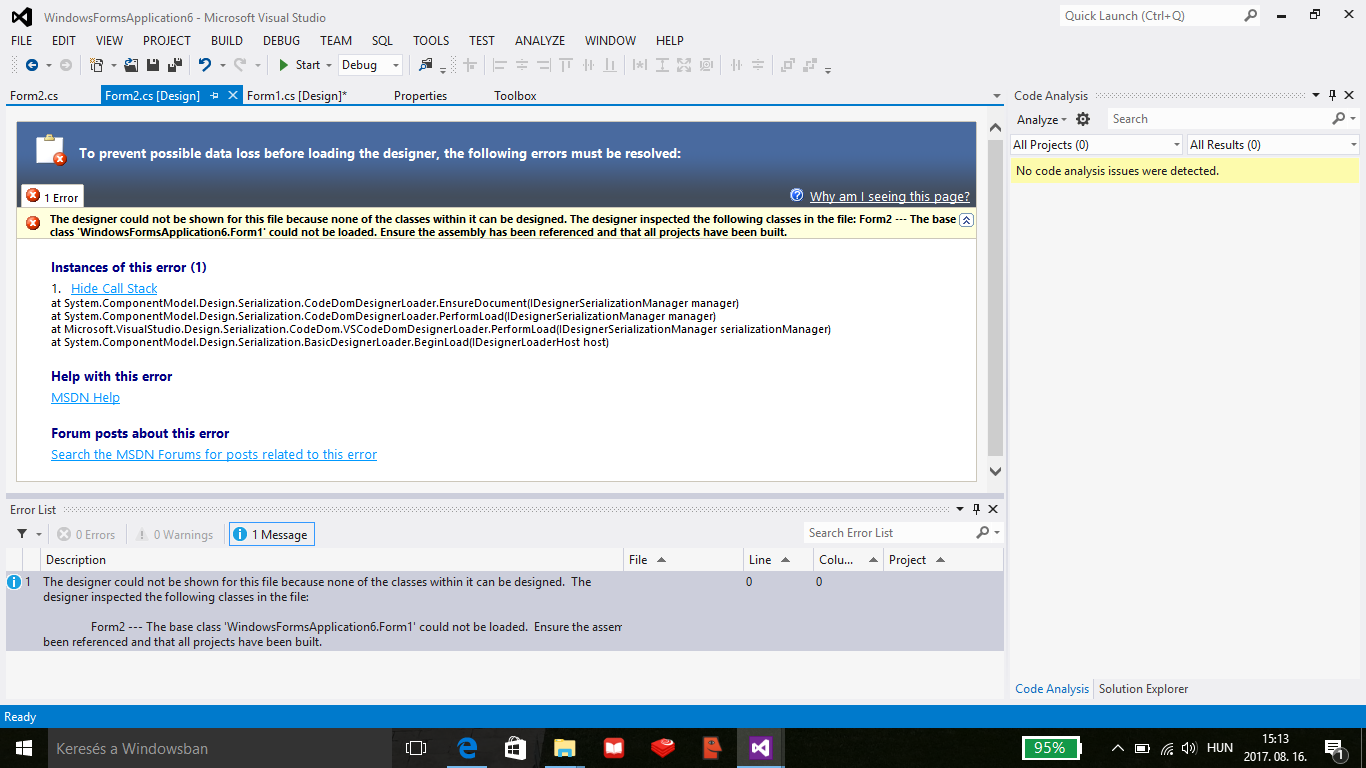Open the ANALYZE menu
This screenshot has width=1366, height=768.
(x=540, y=41)
